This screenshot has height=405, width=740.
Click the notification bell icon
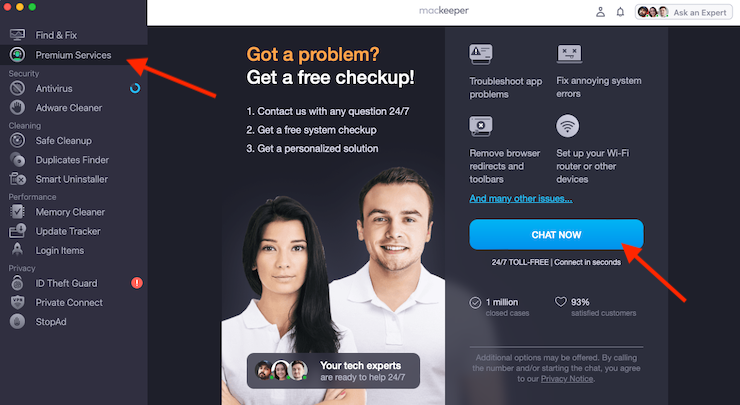(620, 12)
